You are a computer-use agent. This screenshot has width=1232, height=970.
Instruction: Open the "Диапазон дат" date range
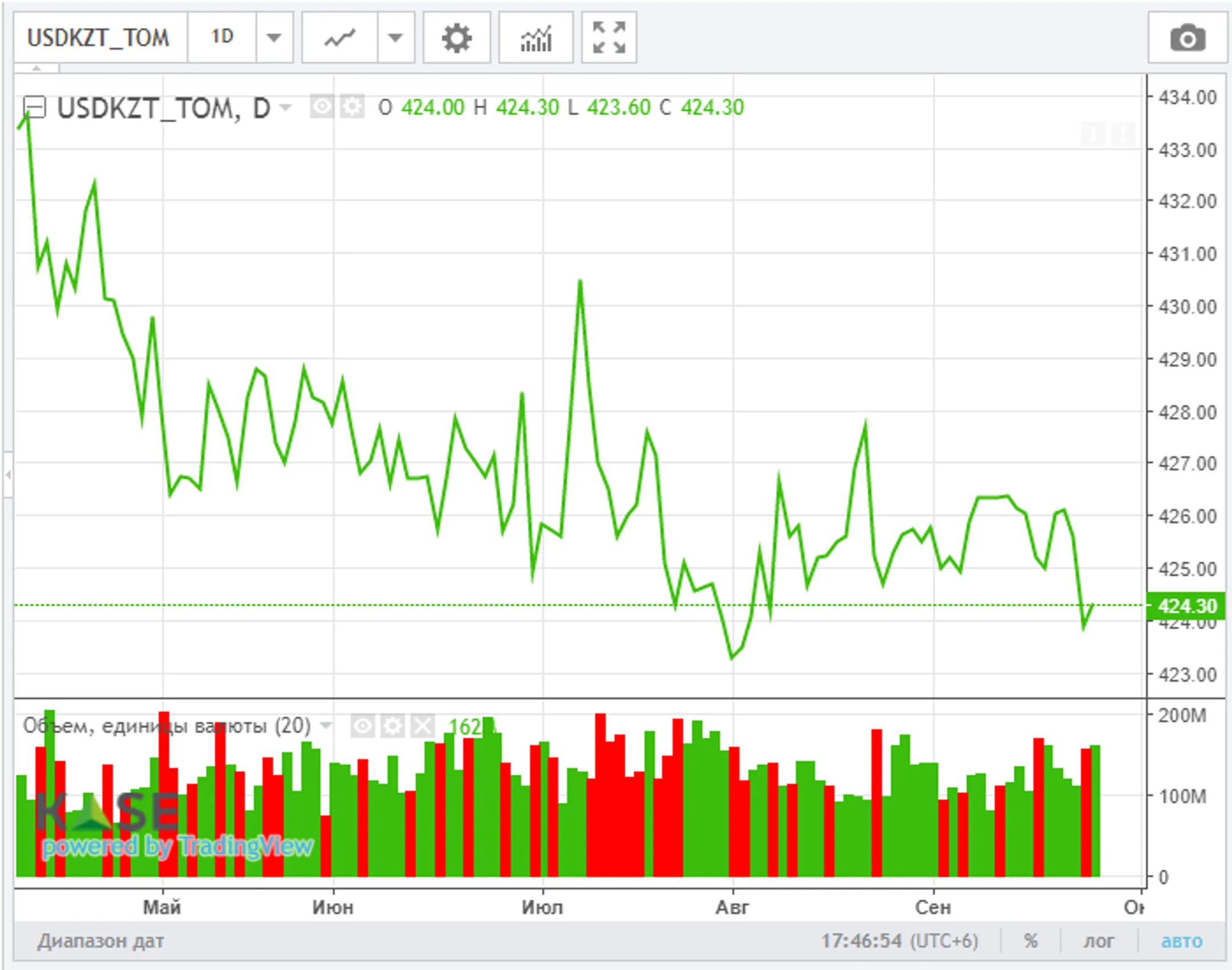click(101, 941)
